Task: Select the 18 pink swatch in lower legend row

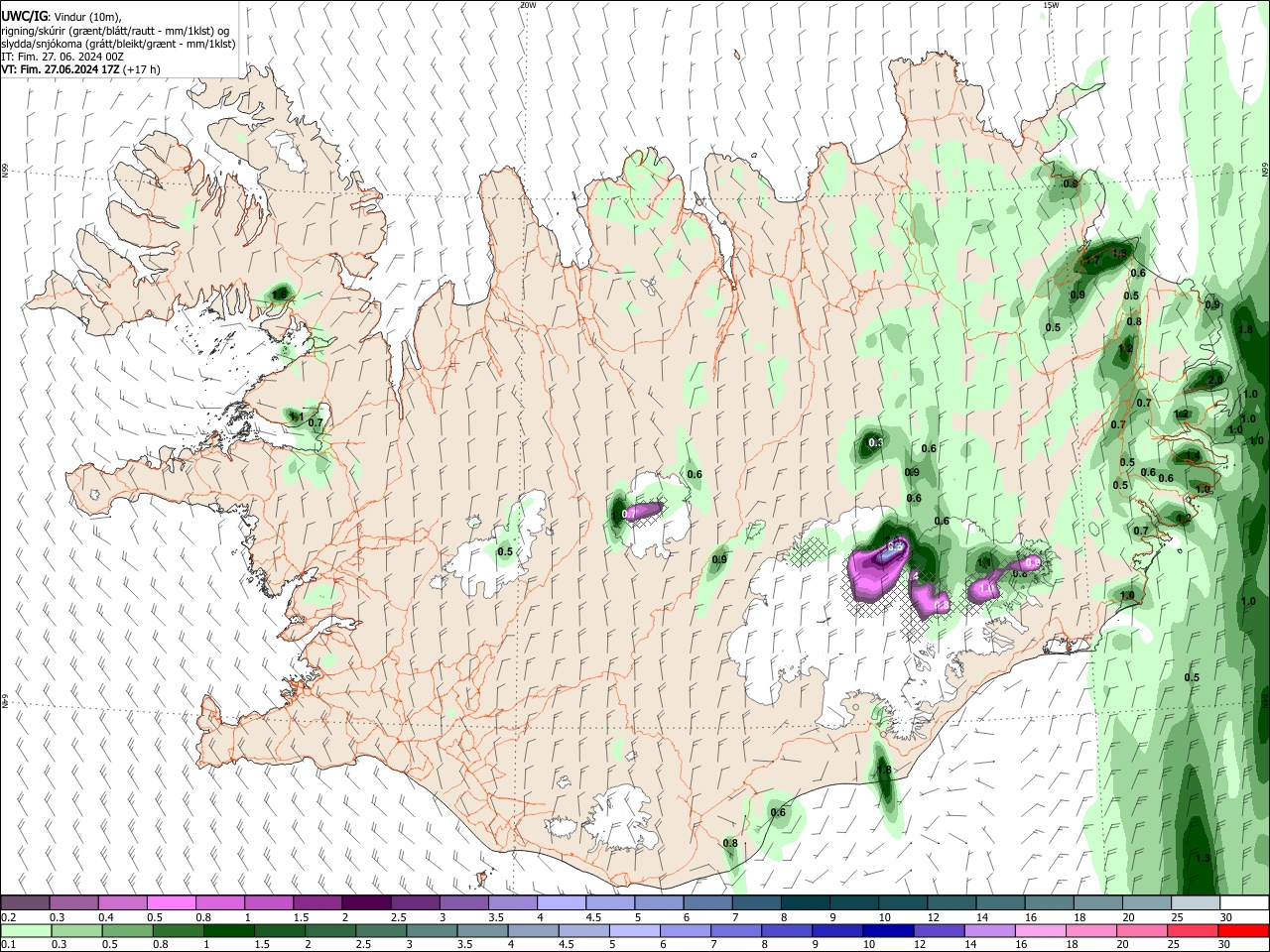Action: pos(1090,930)
